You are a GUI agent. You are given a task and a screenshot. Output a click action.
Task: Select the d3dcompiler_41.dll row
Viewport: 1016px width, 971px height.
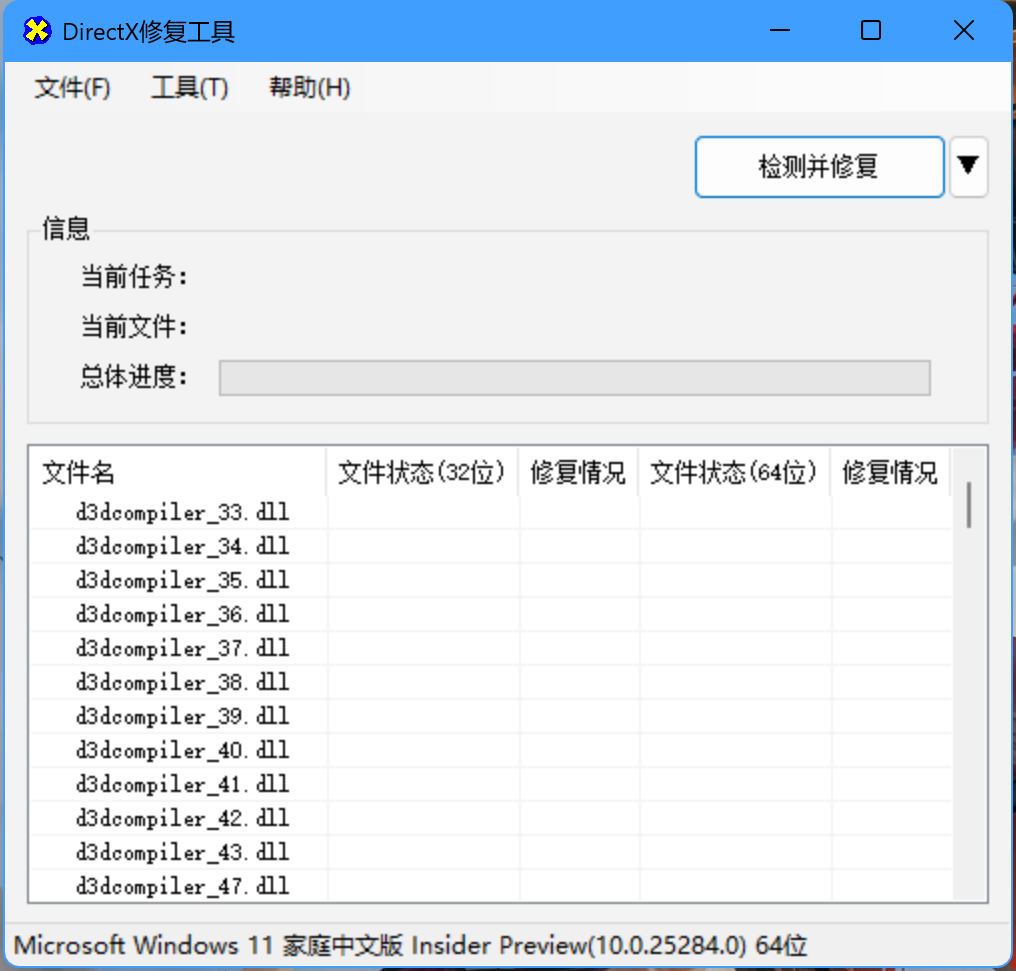491,784
